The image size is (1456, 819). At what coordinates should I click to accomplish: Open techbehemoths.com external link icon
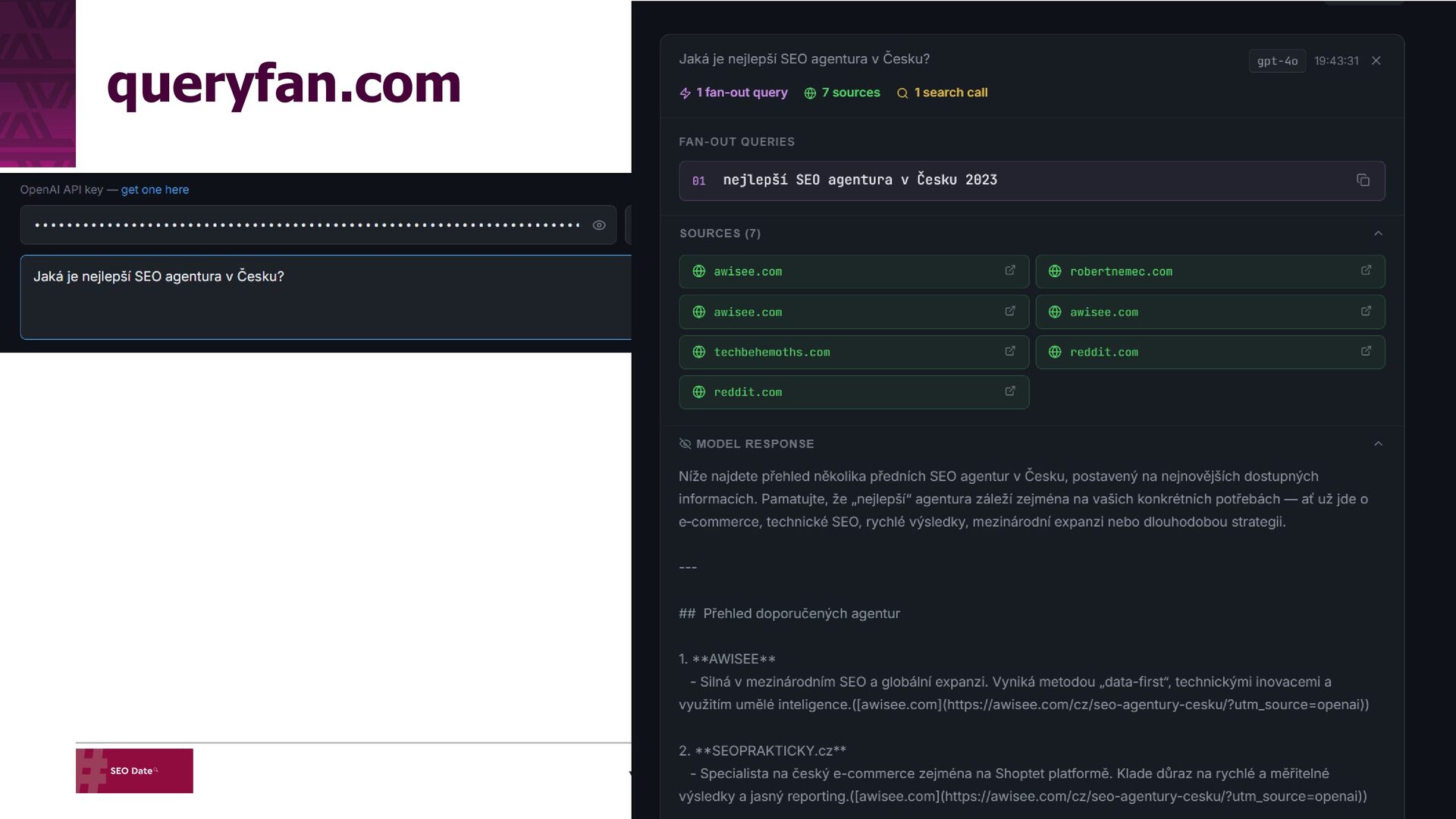1010,352
